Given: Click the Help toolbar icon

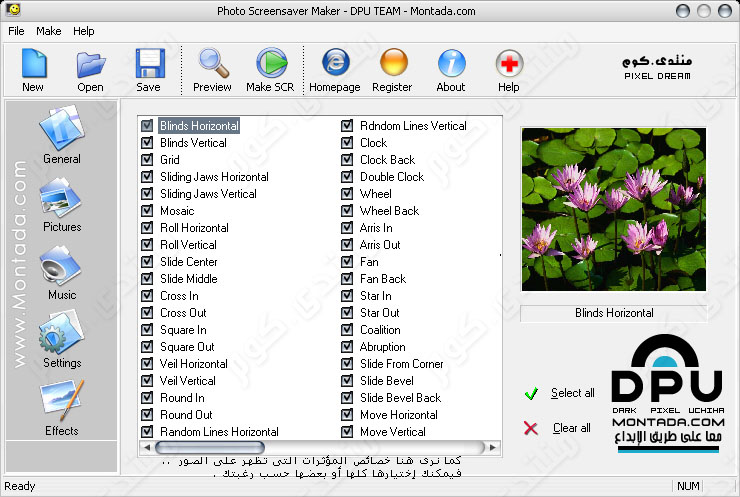Looking at the screenshot, I should 509,64.
